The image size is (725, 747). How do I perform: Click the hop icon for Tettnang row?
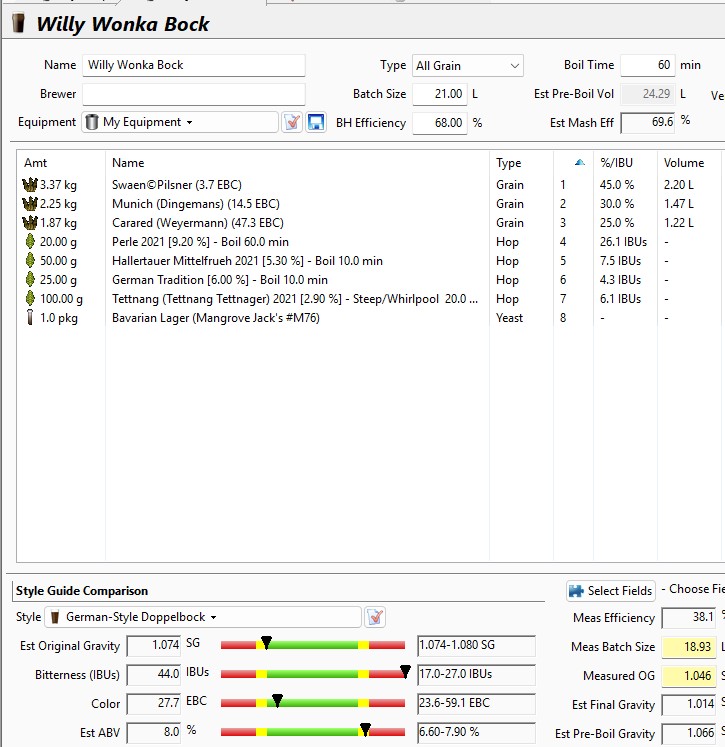29,299
